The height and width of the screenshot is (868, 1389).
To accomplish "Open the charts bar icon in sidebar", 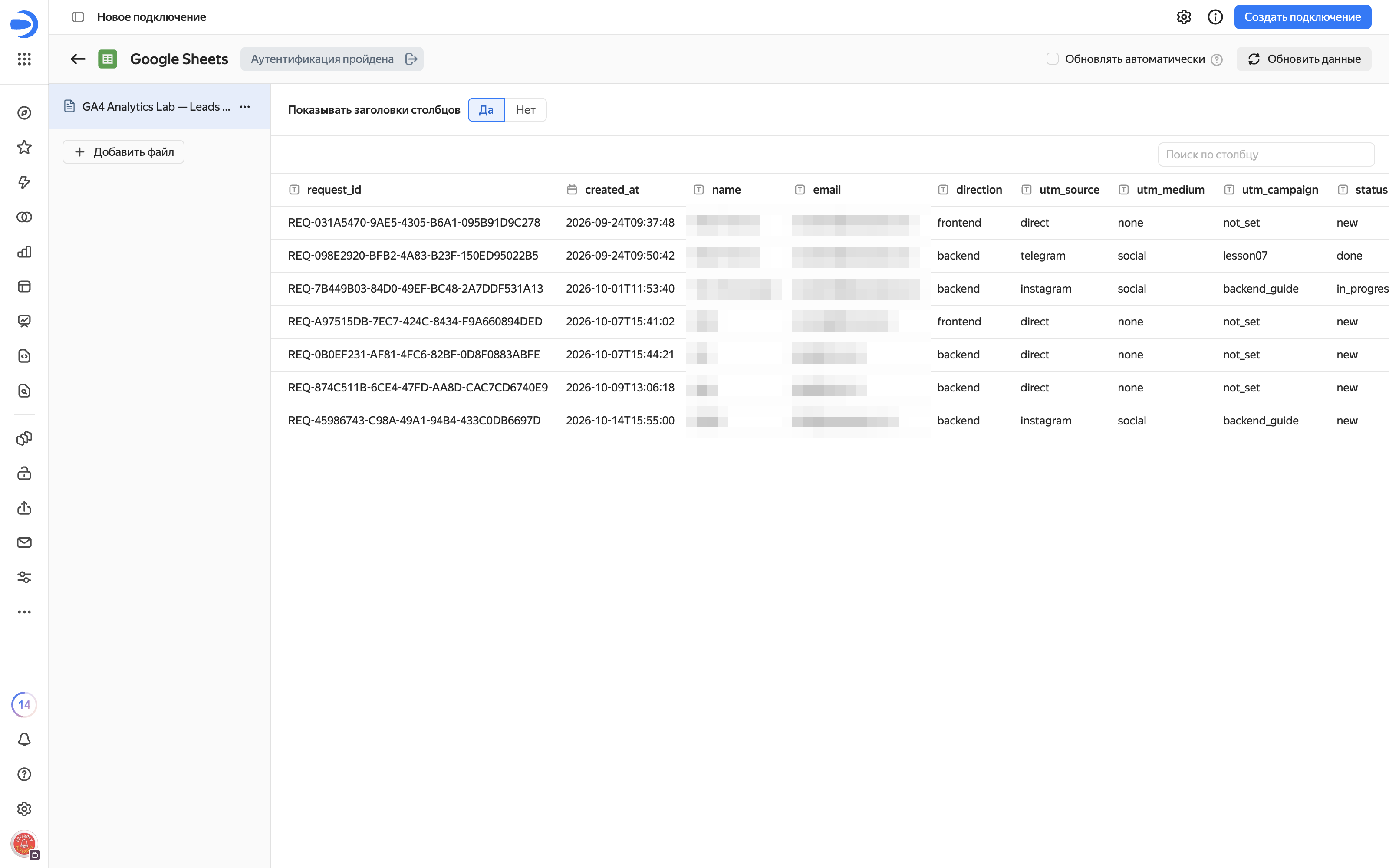I will coord(24,252).
